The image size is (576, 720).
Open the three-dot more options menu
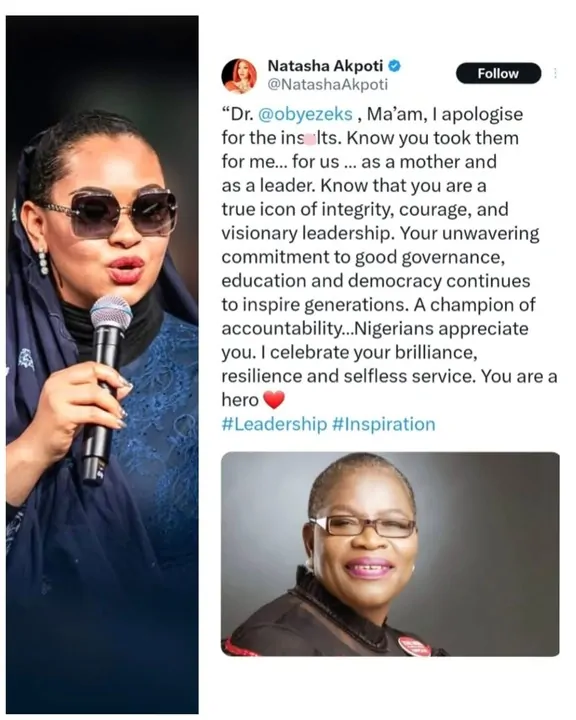pyautogui.click(x=555, y=73)
